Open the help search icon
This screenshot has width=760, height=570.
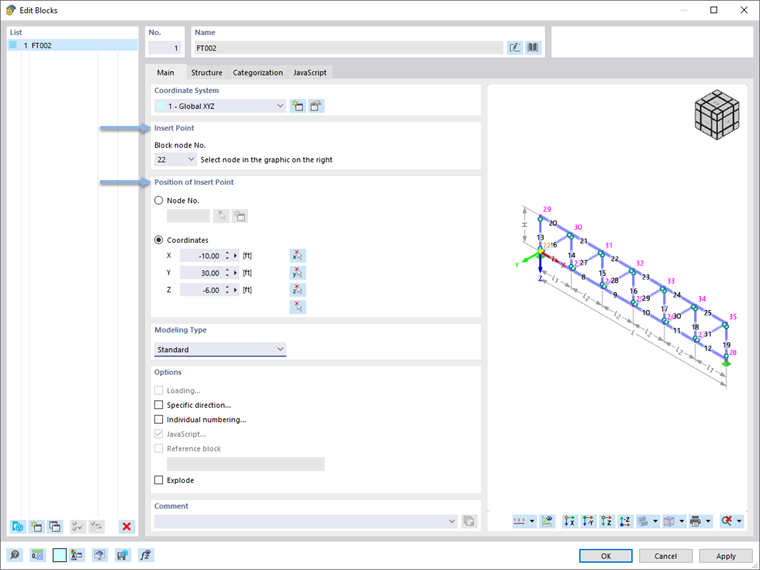[15, 555]
